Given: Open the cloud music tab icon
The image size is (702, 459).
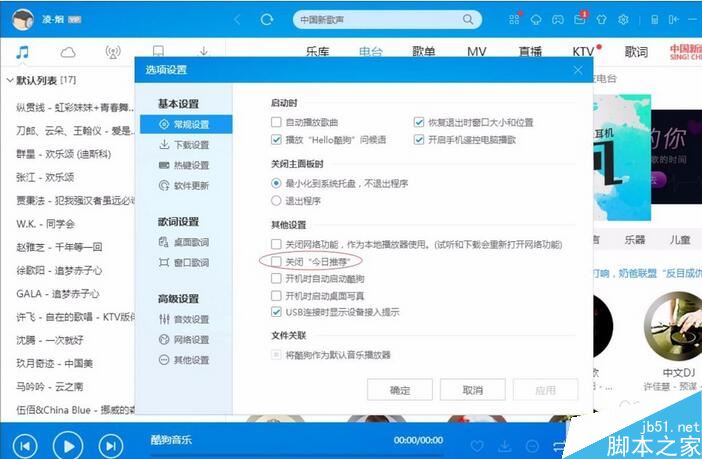Looking at the screenshot, I should [68, 53].
